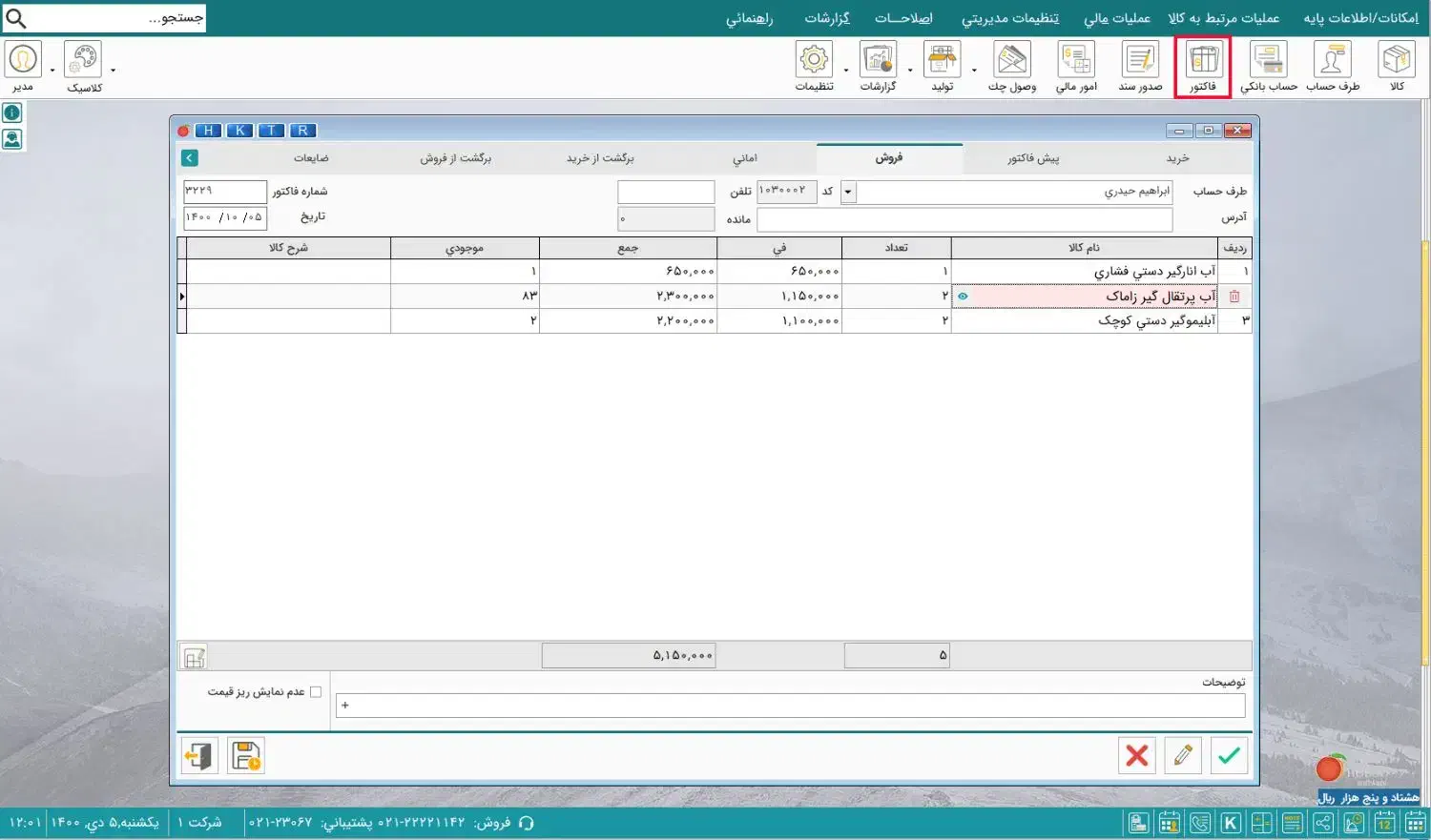This screenshot has height=840, width=1431.
Task: Open the گزارشات menu in menu bar
Action: [826, 18]
